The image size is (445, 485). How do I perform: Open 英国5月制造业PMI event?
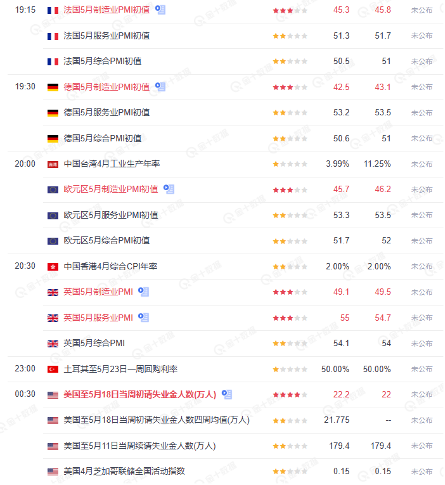coord(98,292)
